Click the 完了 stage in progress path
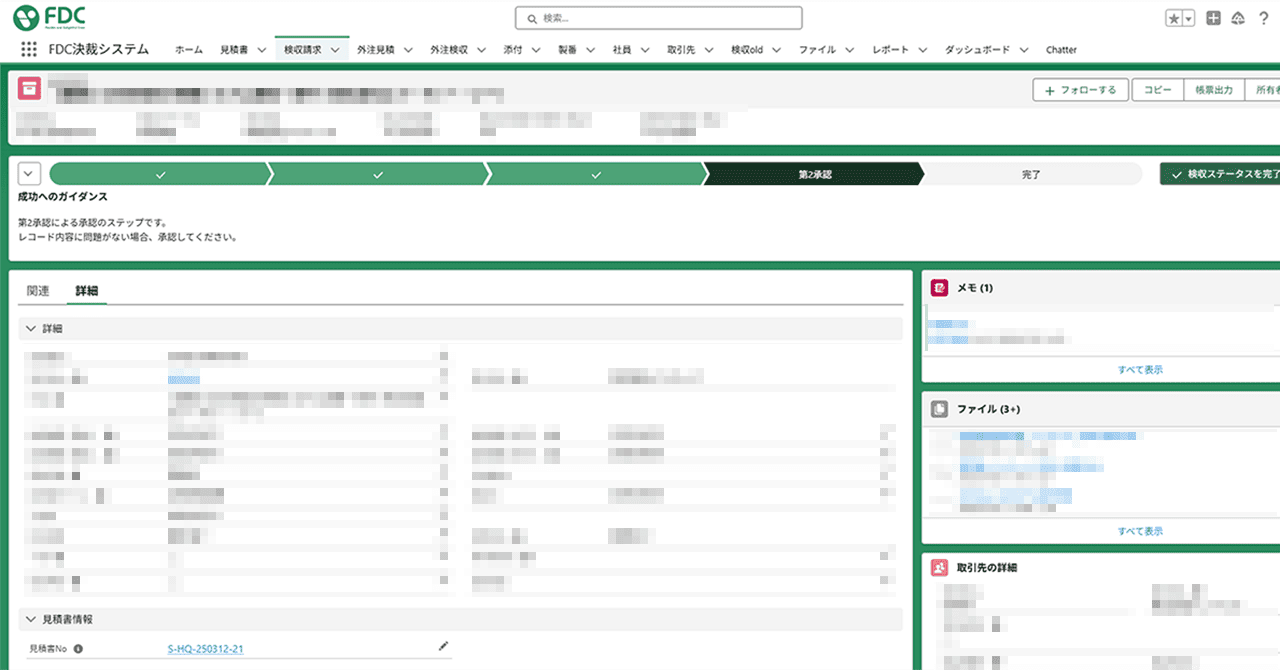 click(x=1031, y=174)
